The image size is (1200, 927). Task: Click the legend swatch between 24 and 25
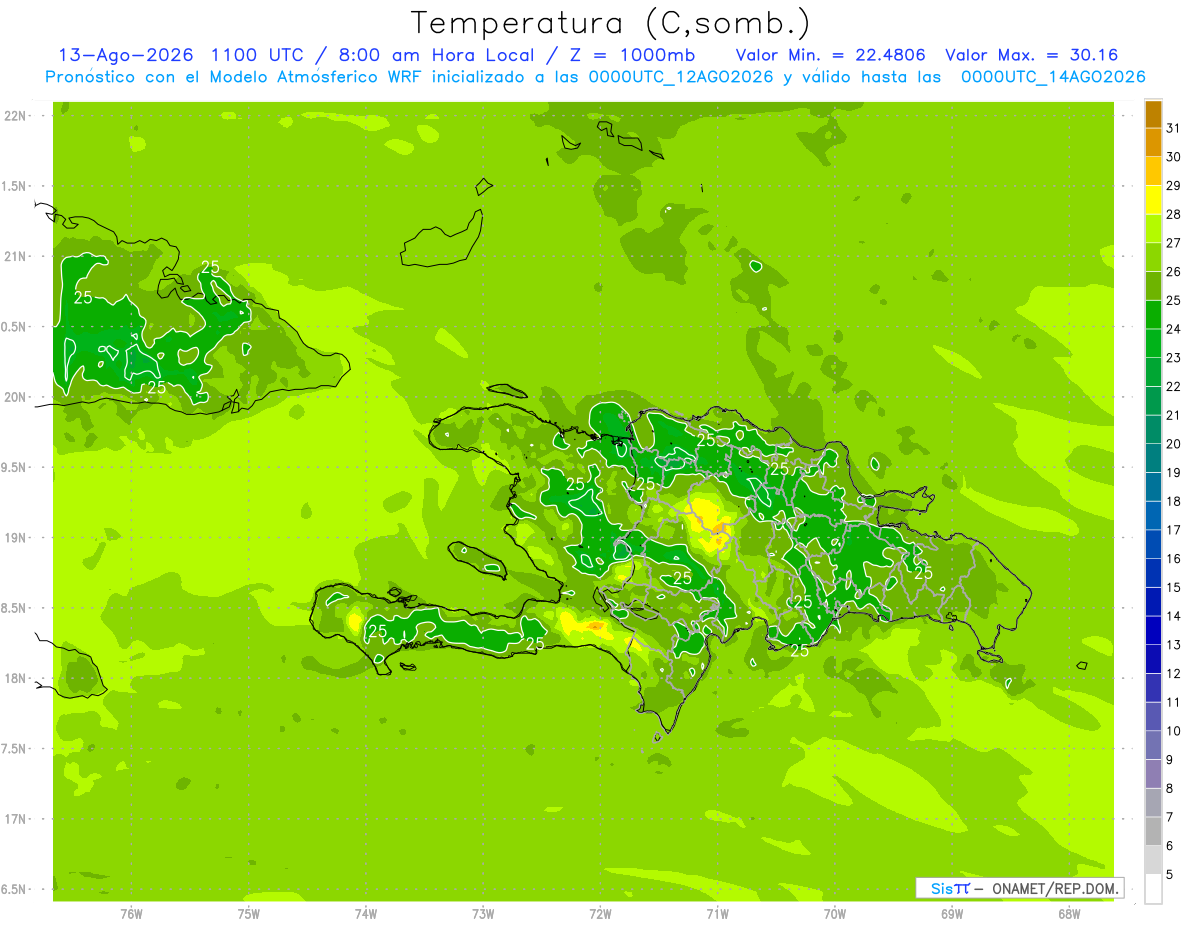[x=1153, y=315]
